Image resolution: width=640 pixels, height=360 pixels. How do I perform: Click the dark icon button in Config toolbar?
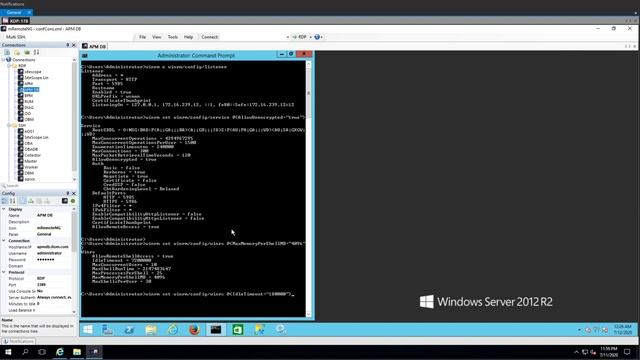64,201
